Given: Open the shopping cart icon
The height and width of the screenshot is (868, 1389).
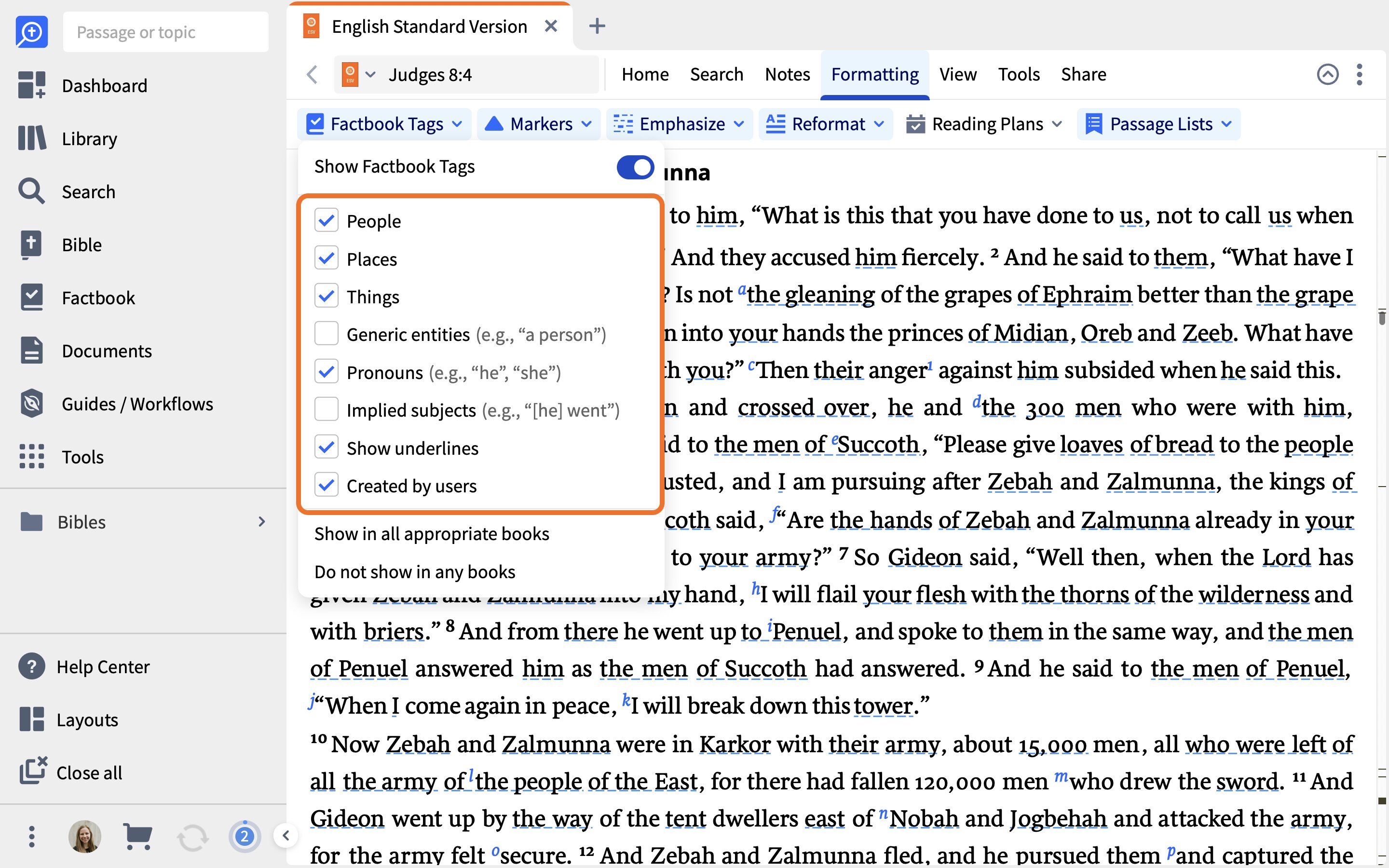Looking at the screenshot, I should [138, 836].
